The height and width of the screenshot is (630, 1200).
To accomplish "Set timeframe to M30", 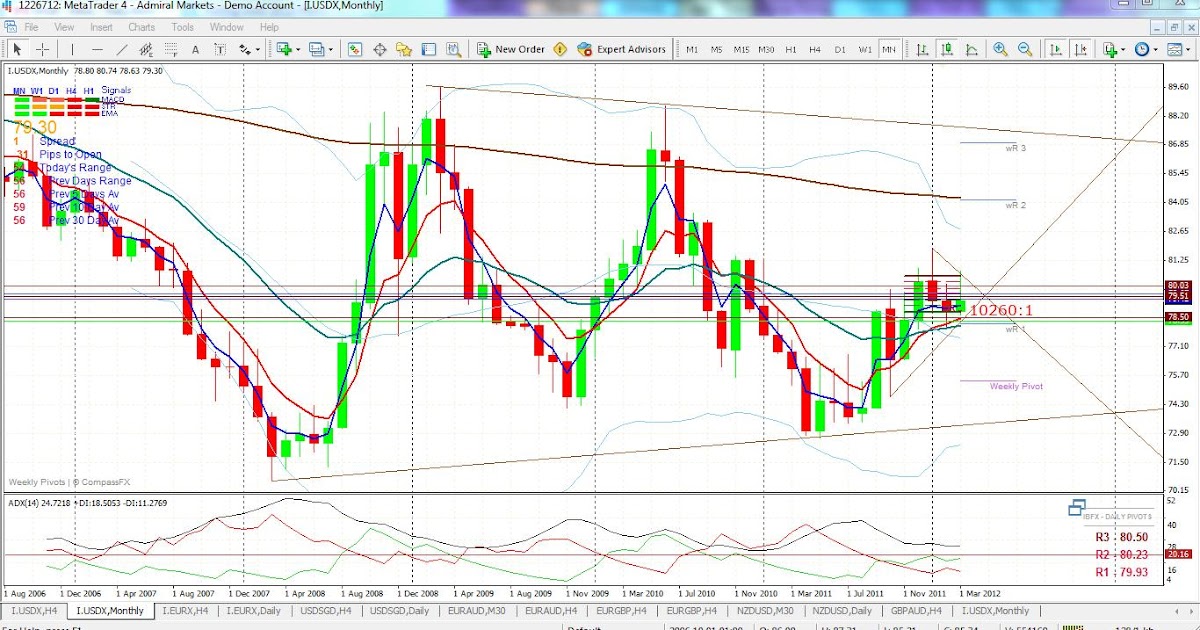I will 766,49.
